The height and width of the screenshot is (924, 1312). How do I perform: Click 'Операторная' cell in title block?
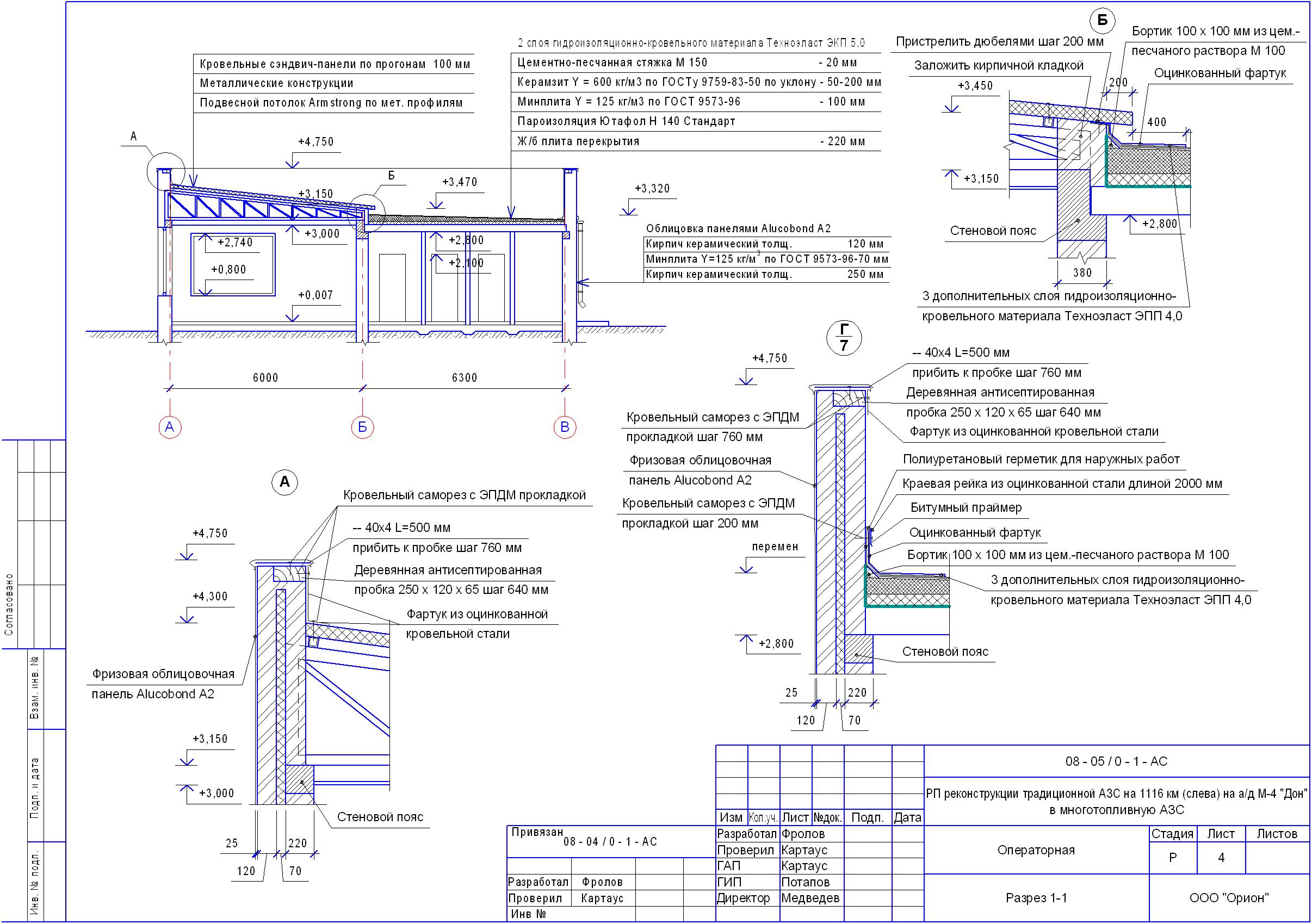click(x=1036, y=850)
